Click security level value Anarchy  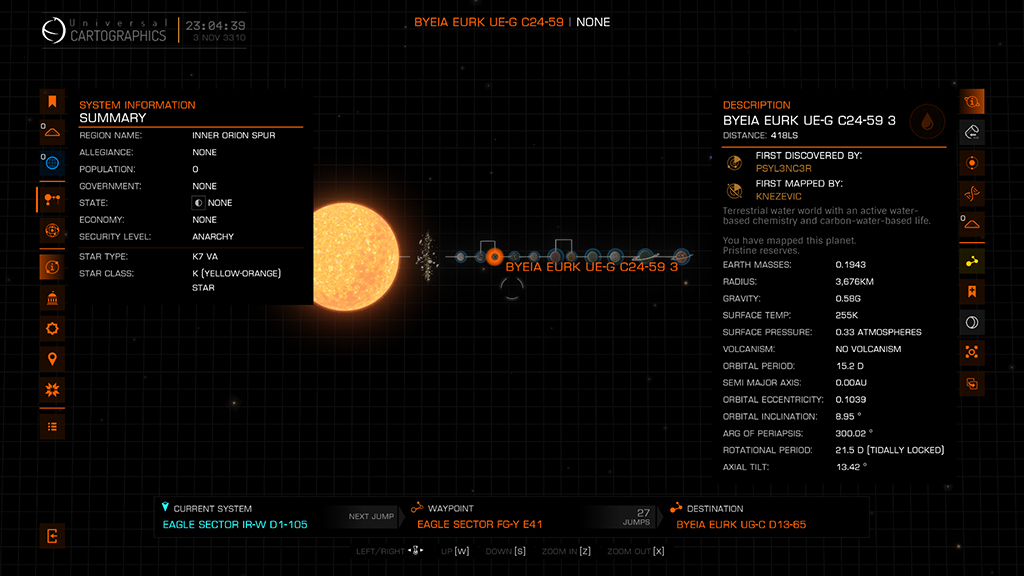(213, 236)
